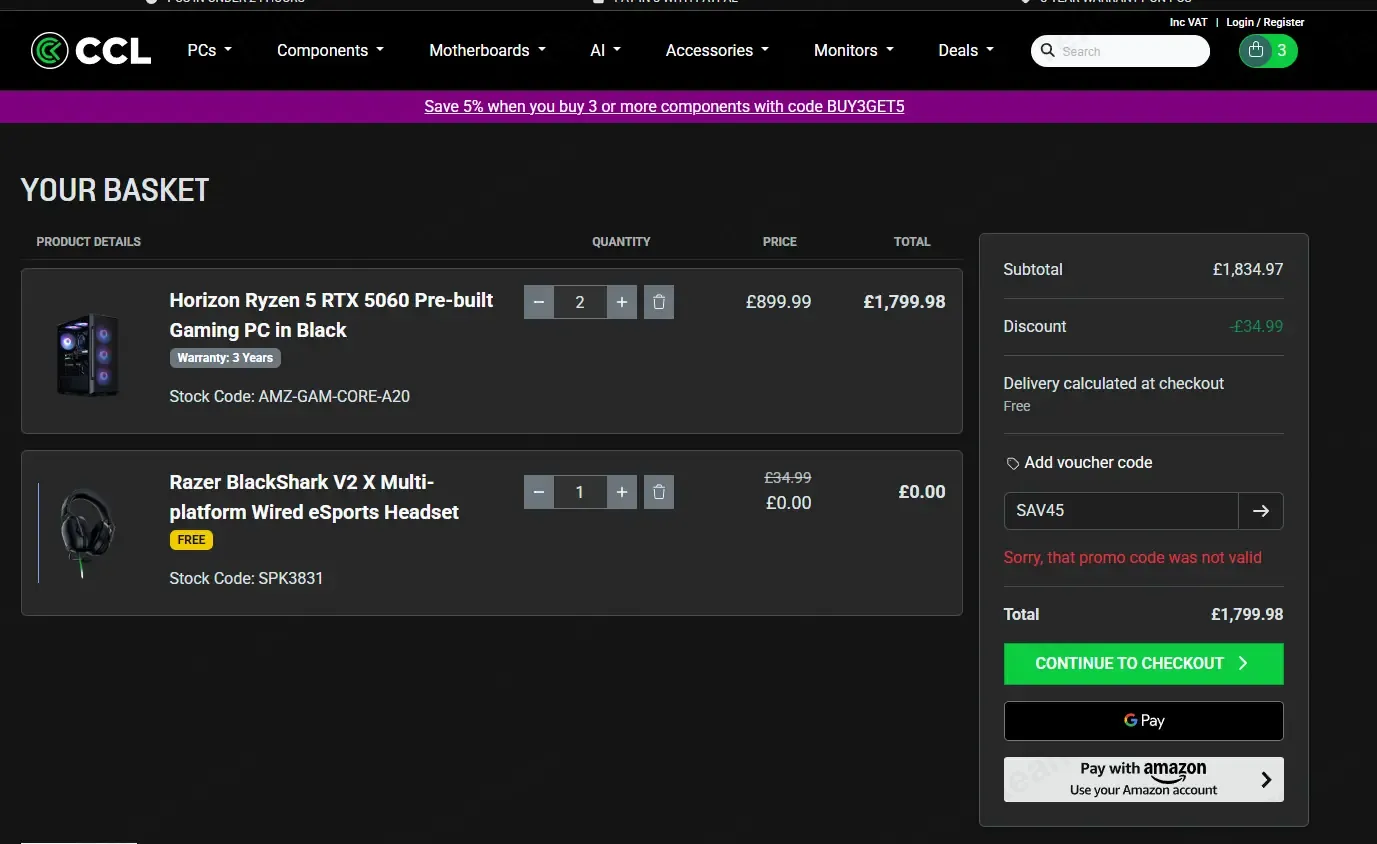Screen dimensions: 1377x844
Task: Open Razer BlackShark V2 X product title
Action: click(314, 497)
